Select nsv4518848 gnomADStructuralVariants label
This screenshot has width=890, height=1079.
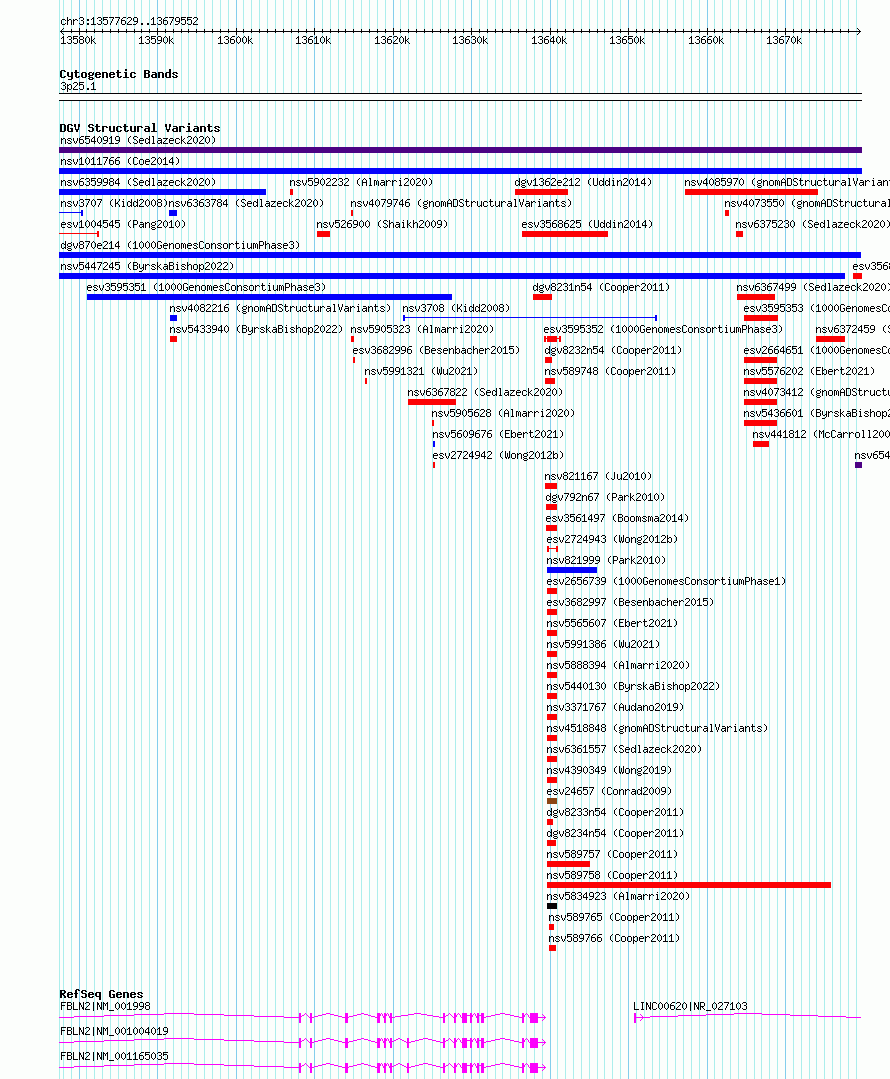657,728
